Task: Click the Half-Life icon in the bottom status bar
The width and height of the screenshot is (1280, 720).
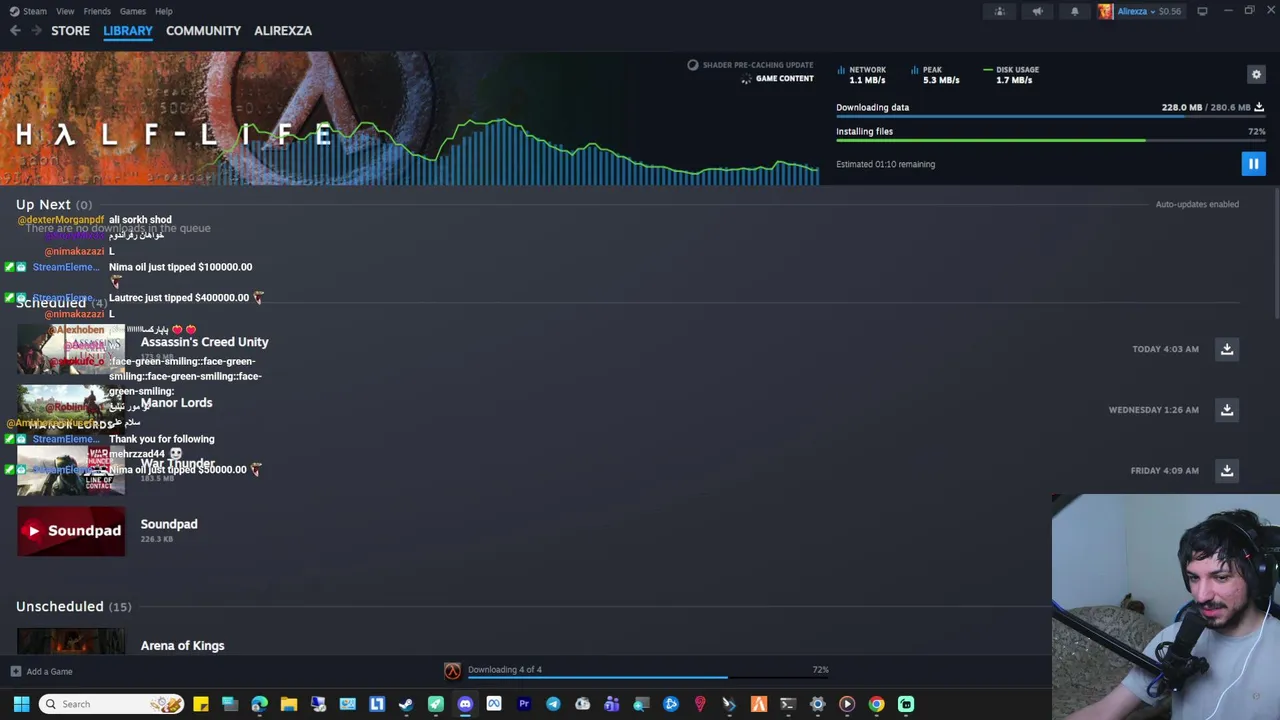Action: 452,671
